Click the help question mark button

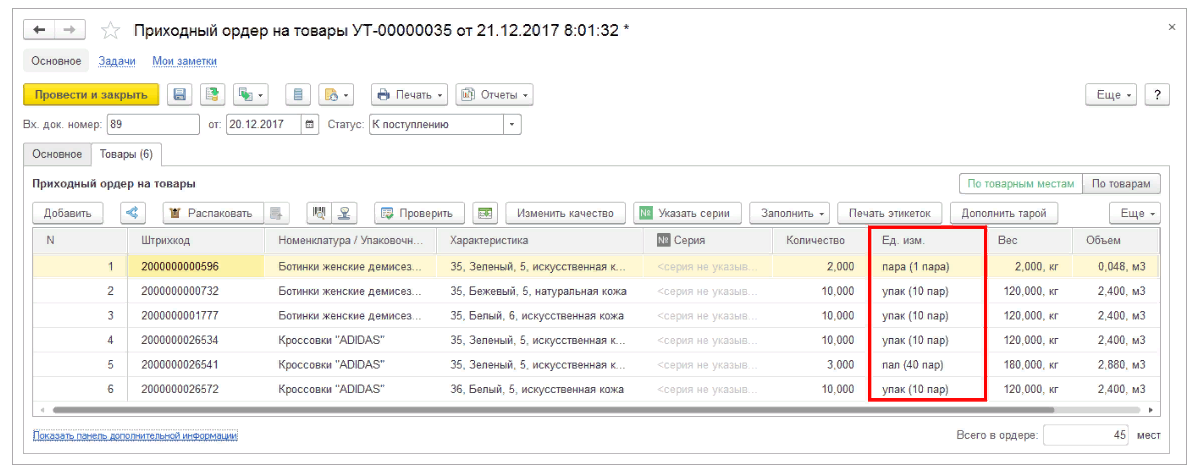tap(1157, 95)
